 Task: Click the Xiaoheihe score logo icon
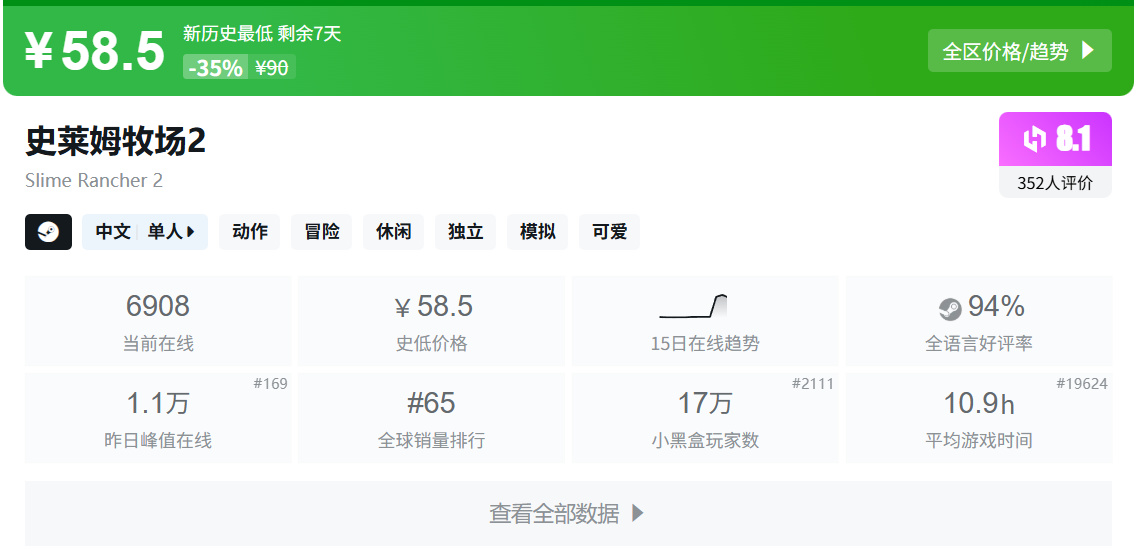(x=1034, y=139)
